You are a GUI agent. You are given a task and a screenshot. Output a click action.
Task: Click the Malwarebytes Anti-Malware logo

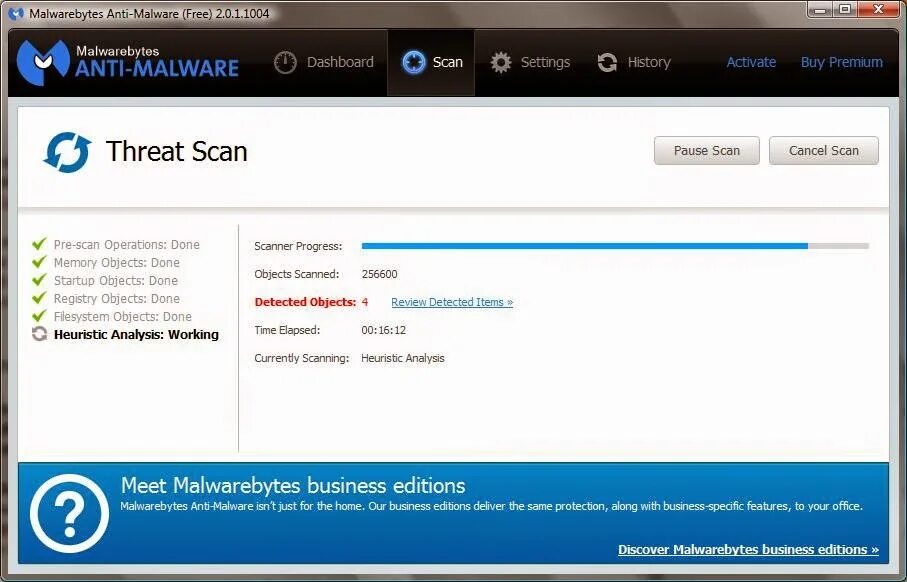(x=128, y=62)
